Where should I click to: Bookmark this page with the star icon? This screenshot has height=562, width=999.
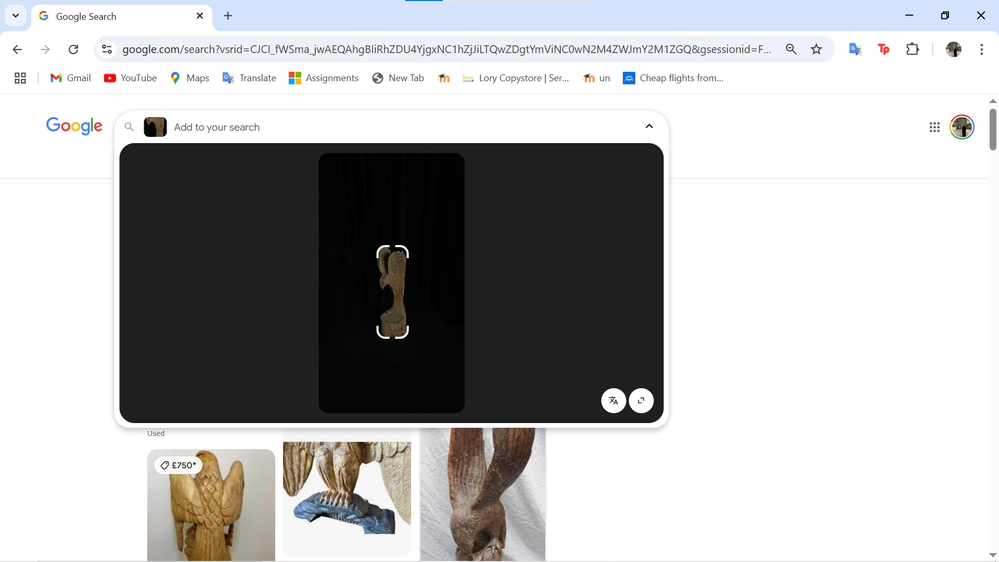tap(816, 49)
